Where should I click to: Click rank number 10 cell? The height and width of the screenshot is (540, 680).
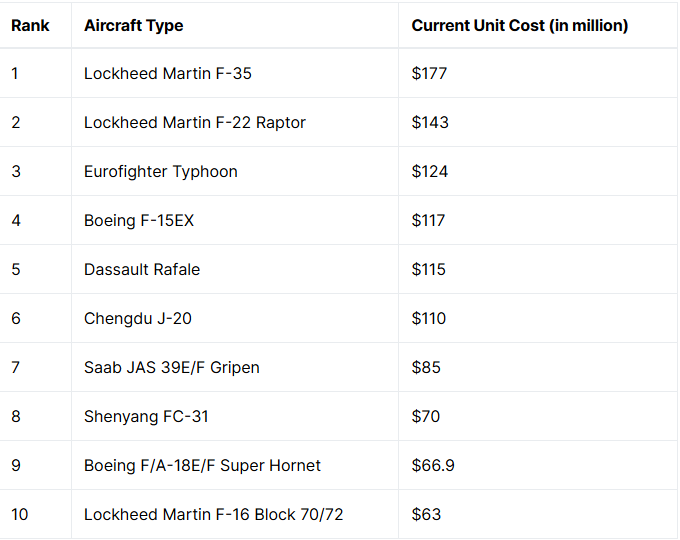pos(20,515)
